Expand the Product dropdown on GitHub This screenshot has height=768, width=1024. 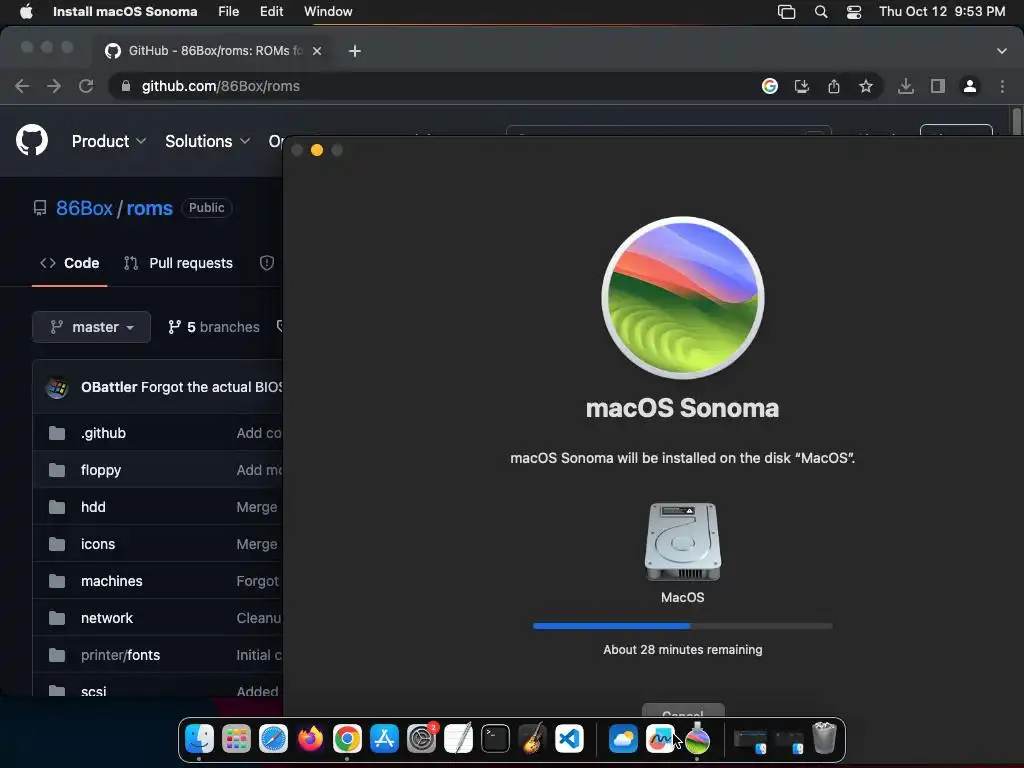(x=108, y=141)
